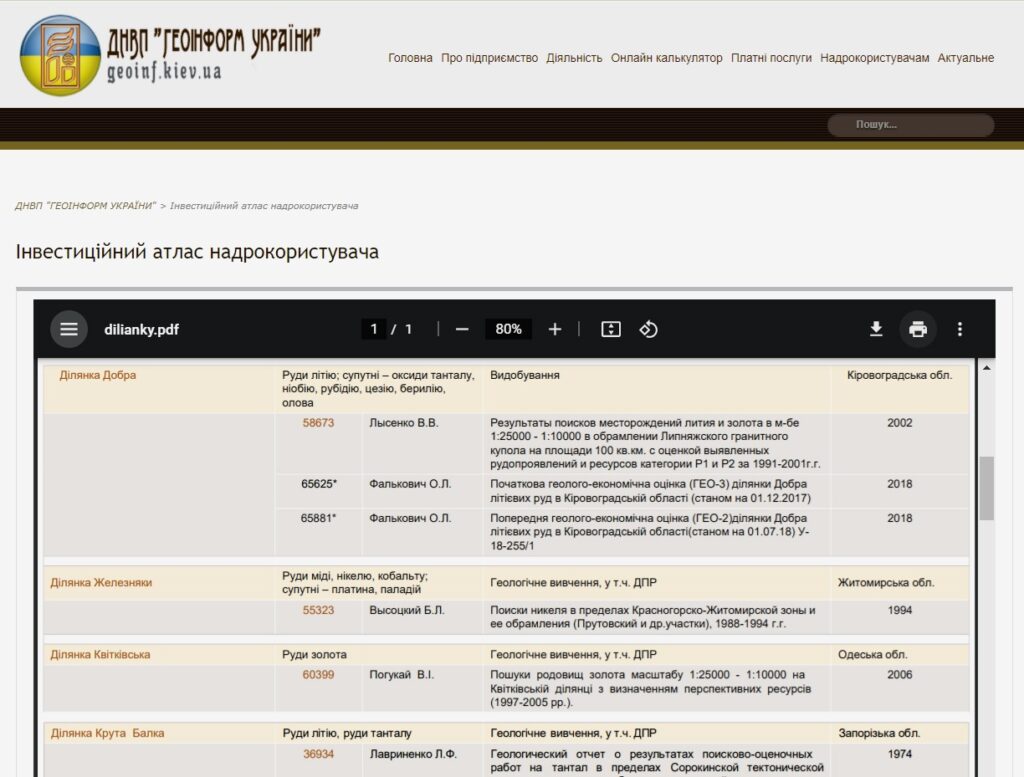Open the Ділянка Квітківська link
The height and width of the screenshot is (777, 1024).
coord(100,655)
